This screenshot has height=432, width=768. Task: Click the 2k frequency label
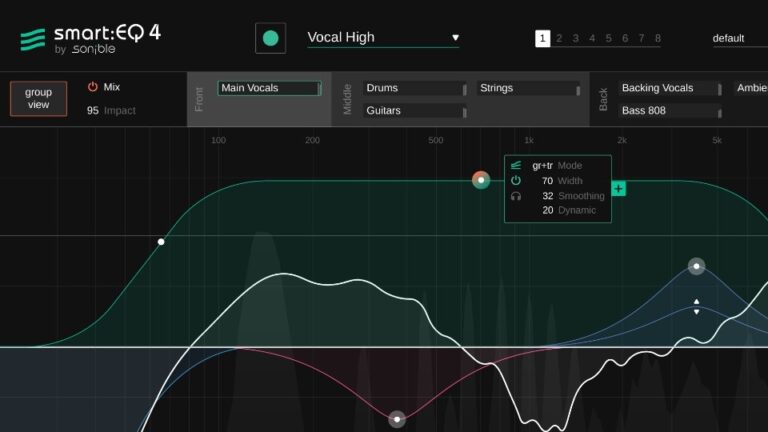pyautogui.click(x=622, y=141)
